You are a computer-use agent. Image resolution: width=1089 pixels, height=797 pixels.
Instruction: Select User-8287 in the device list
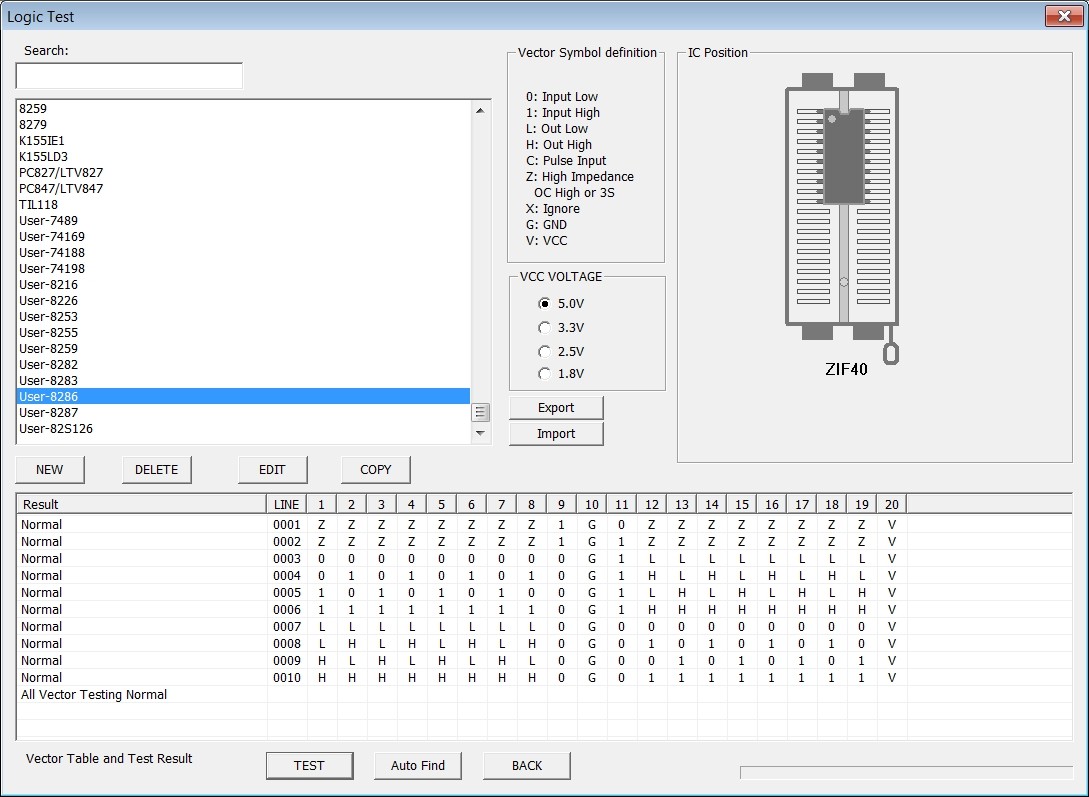(x=243, y=412)
